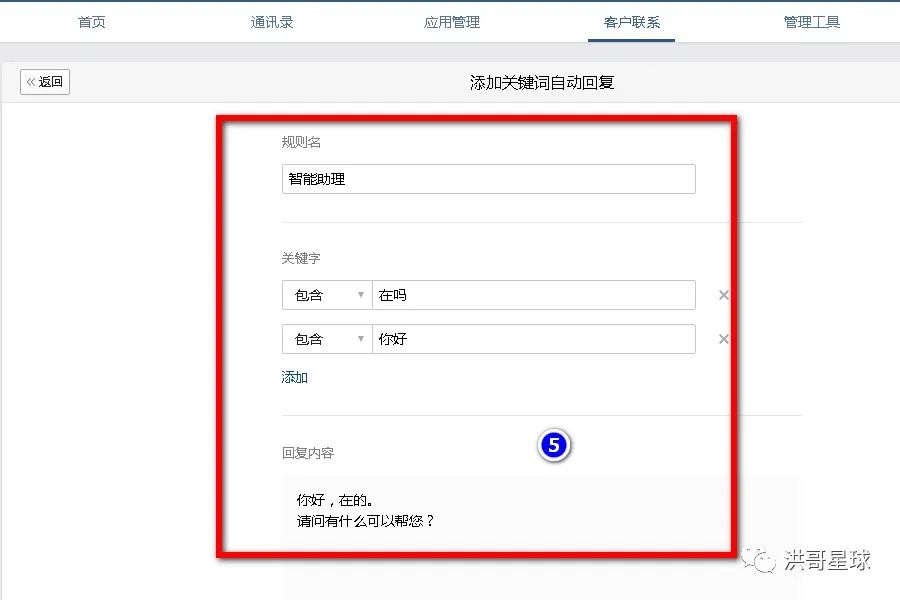The image size is (900, 600).
Task: Open the 首页 tab
Action: coord(92,22)
